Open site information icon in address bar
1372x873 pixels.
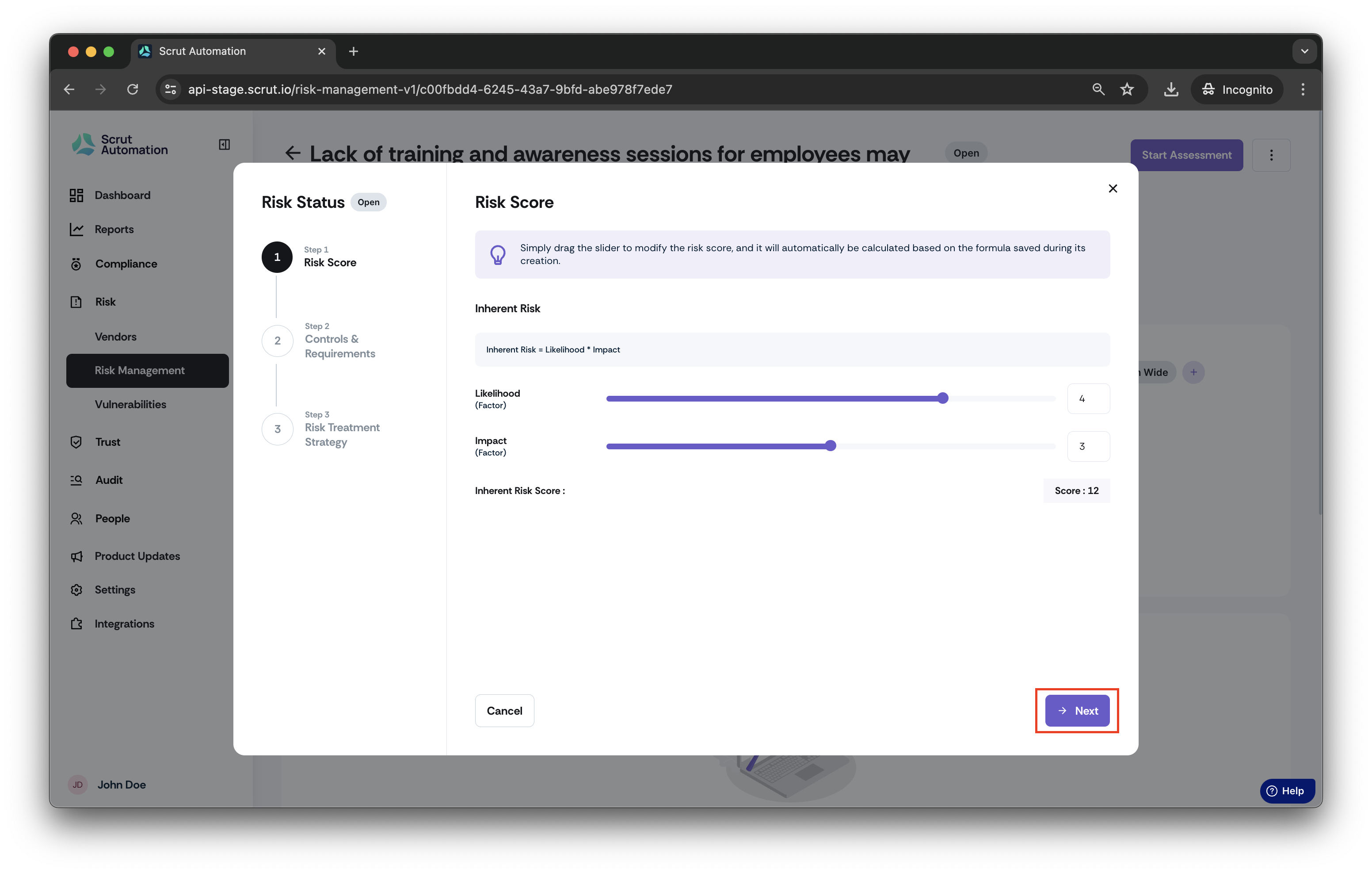(x=170, y=89)
